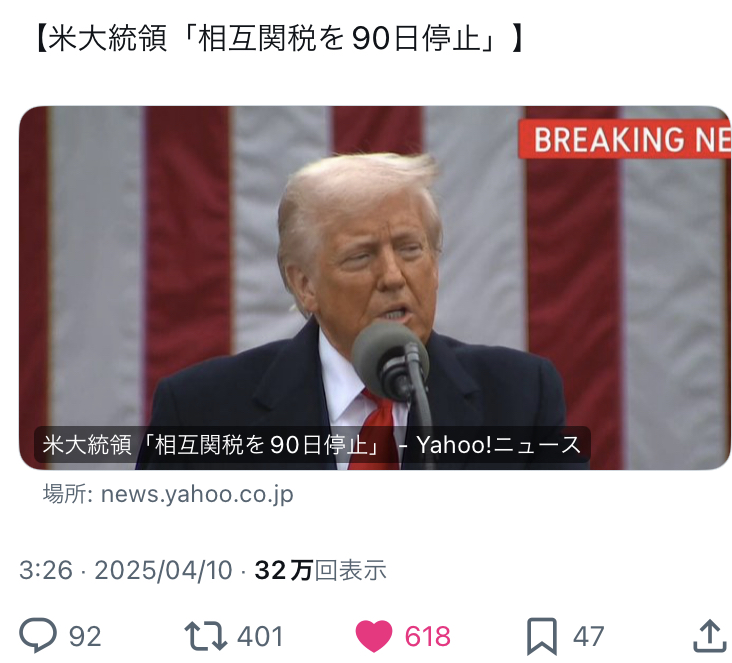732x663 pixels.
Task: Open the Yahoo news link card image
Action: (x=374, y=288)
